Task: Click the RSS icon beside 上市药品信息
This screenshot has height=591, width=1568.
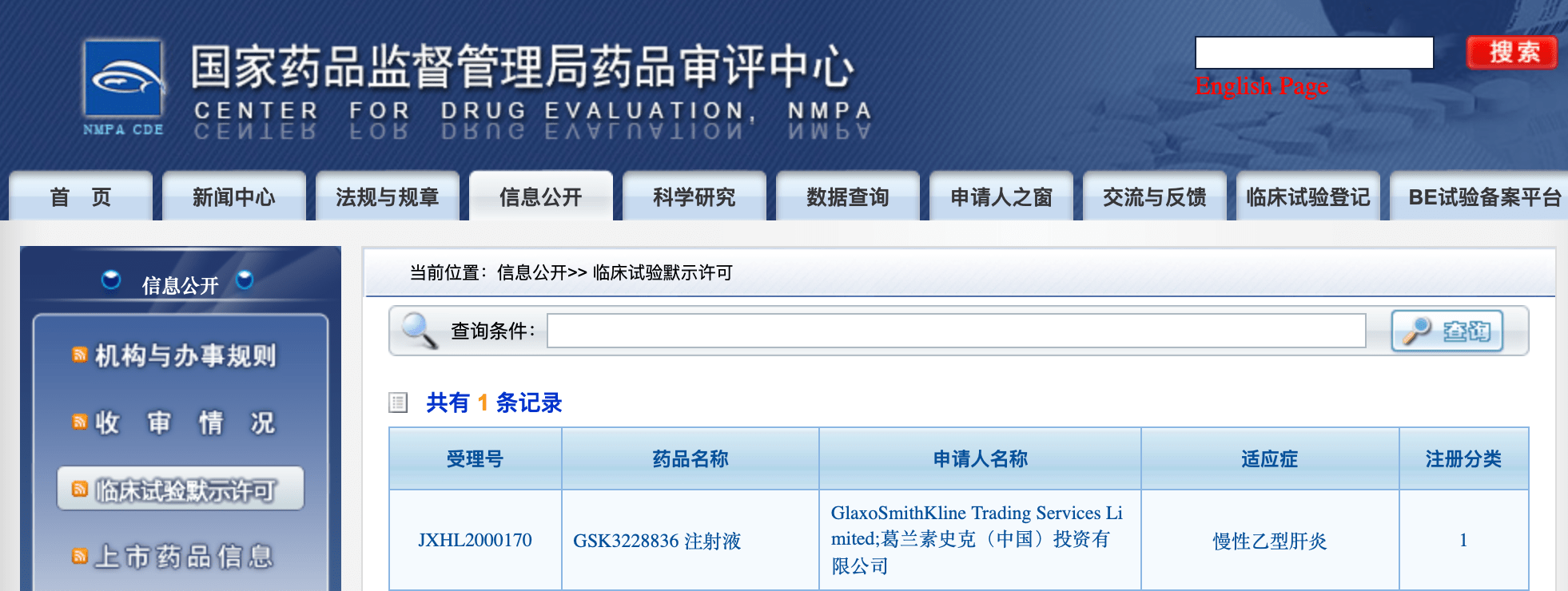Action: [x=80, y=556]
